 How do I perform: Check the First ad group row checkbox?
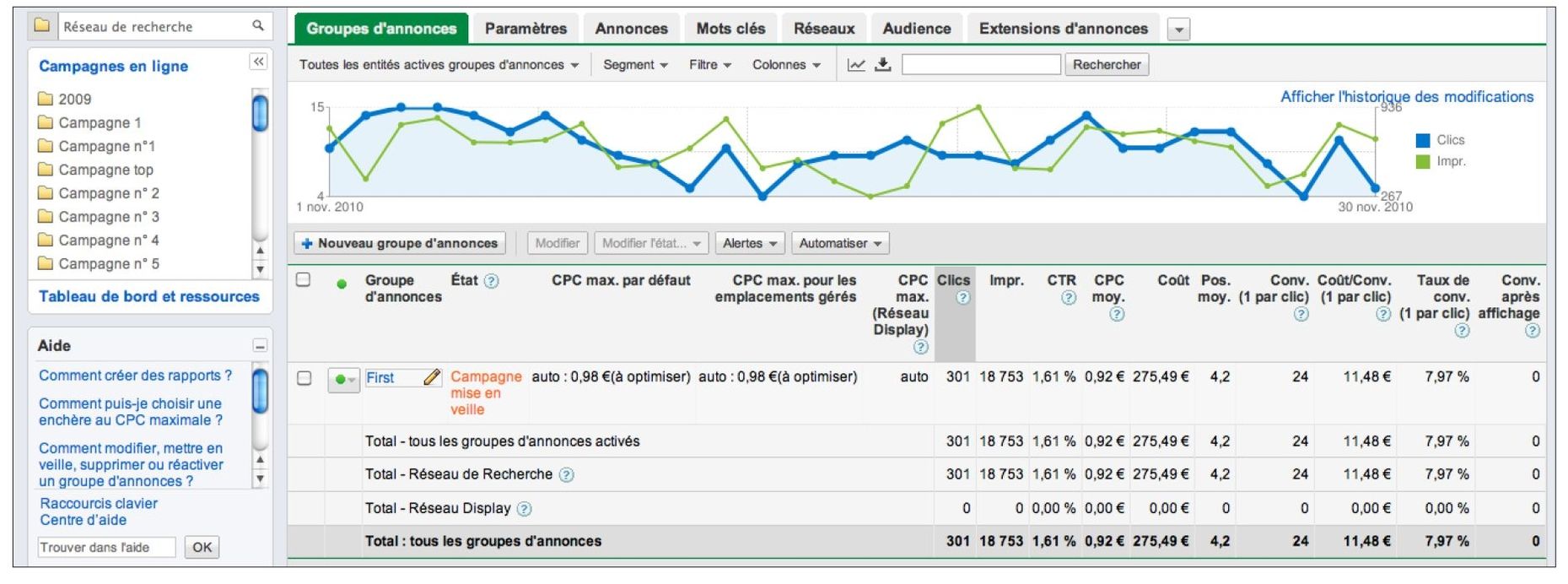(x=304, y=378)
